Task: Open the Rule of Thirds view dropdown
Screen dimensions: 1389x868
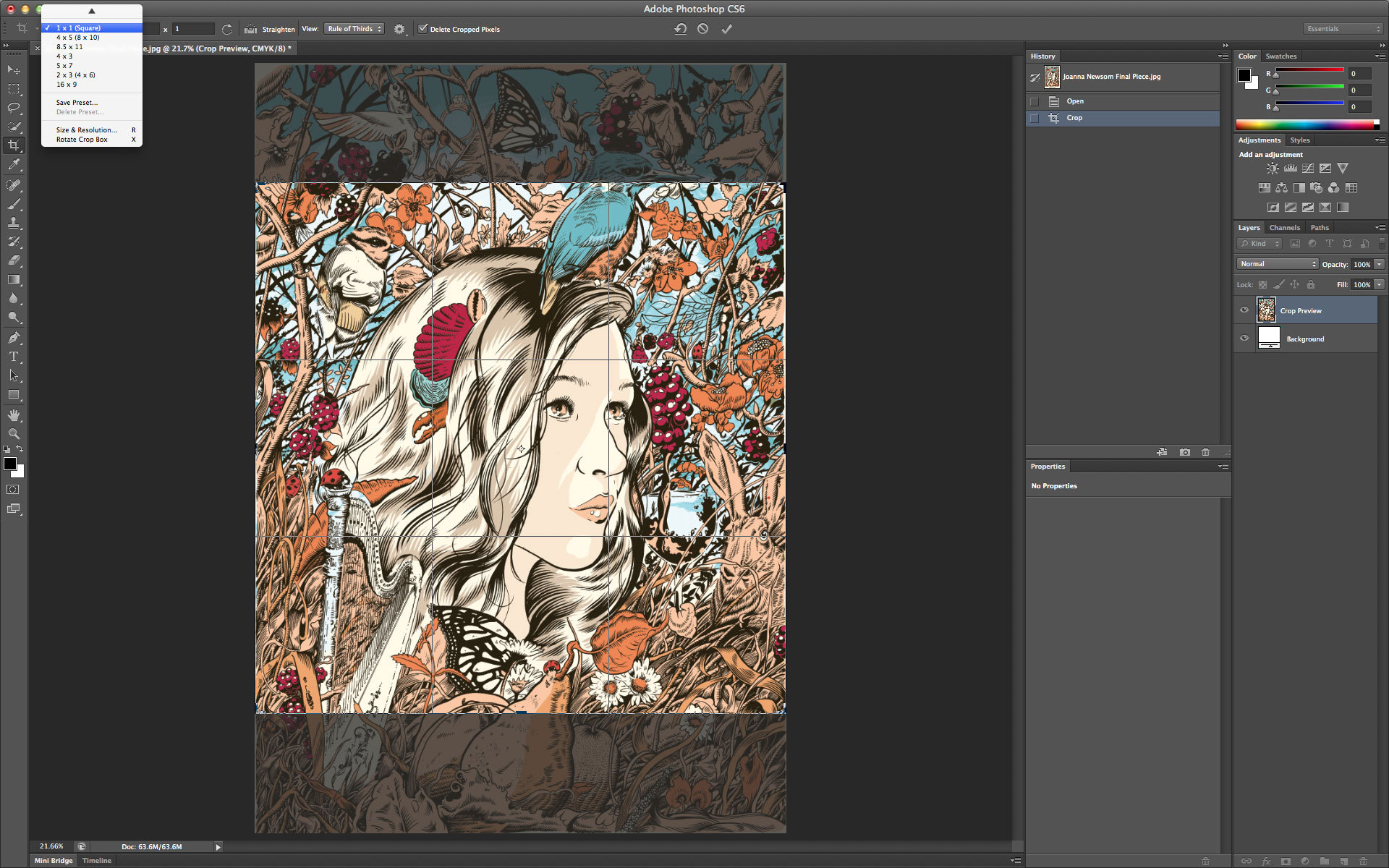Action: click(354, 29)
